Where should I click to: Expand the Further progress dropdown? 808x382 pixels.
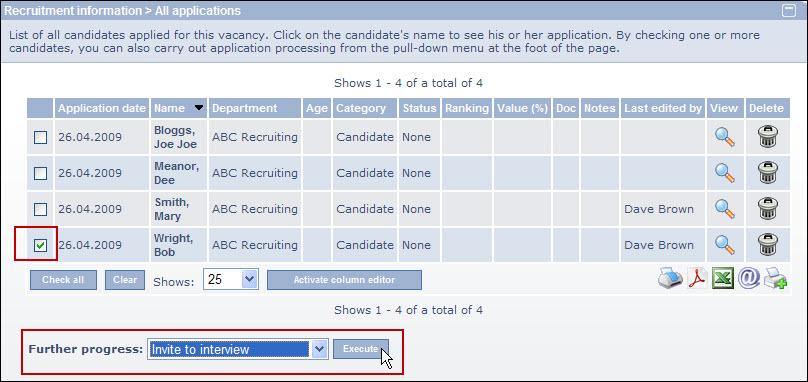coord(238,349)
